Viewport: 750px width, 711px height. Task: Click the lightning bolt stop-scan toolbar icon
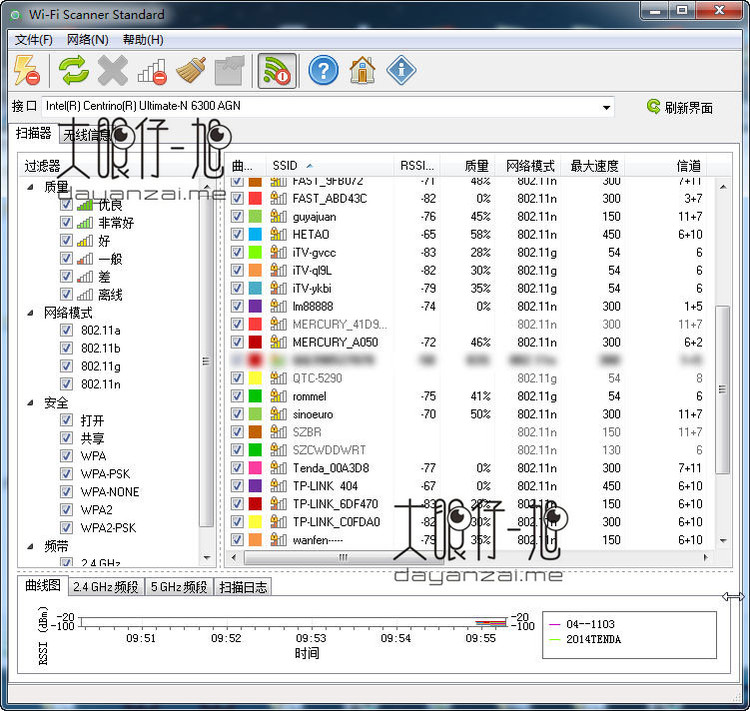27,71
